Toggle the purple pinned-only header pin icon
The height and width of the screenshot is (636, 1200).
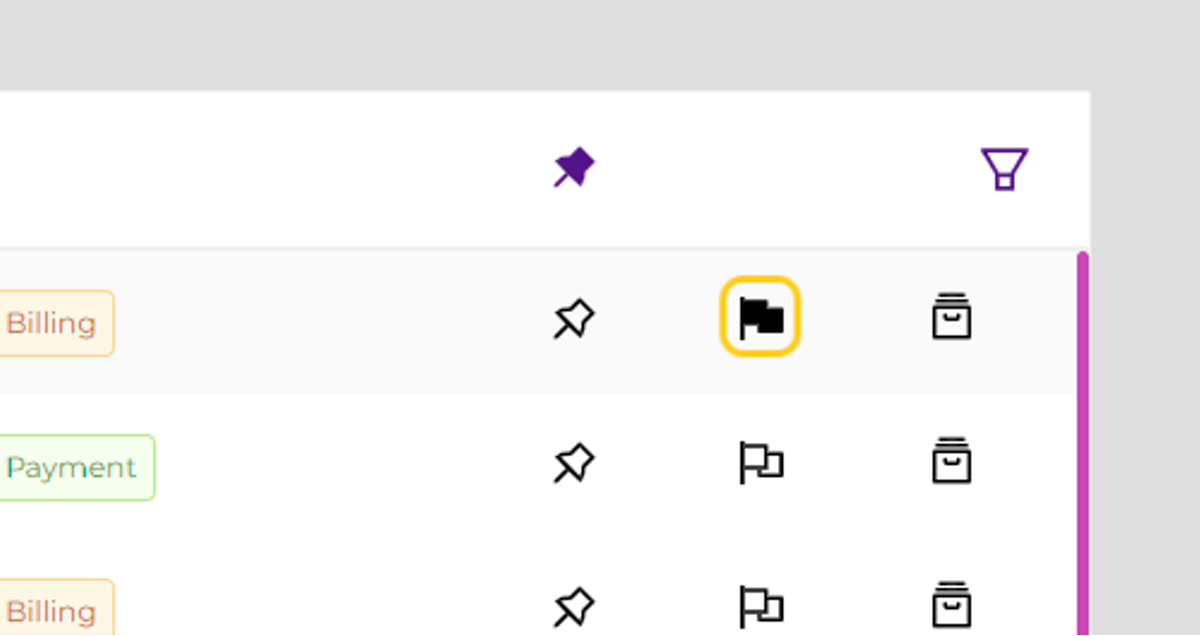pyautogui.click(x=574, y=168)
